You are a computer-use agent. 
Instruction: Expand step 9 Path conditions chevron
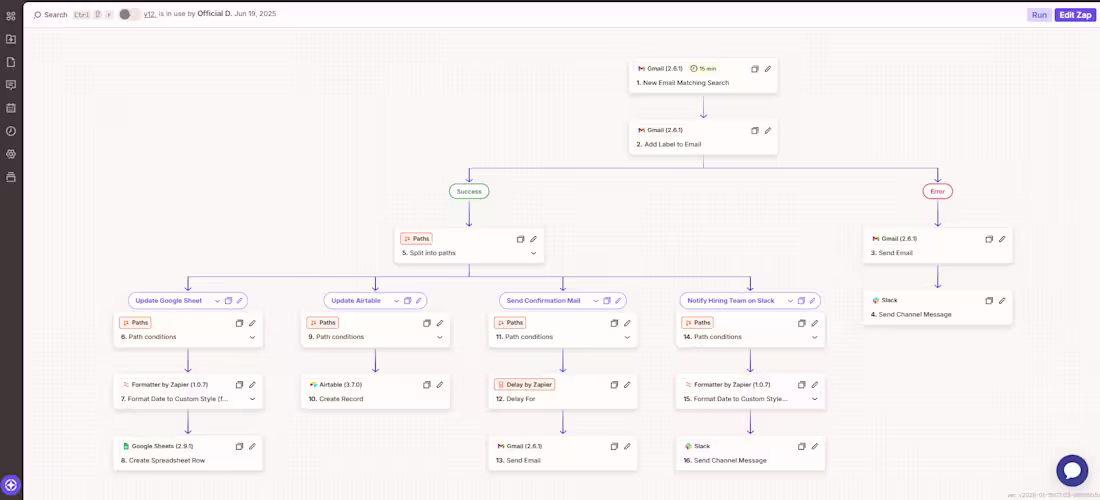[x=440, y=337]
